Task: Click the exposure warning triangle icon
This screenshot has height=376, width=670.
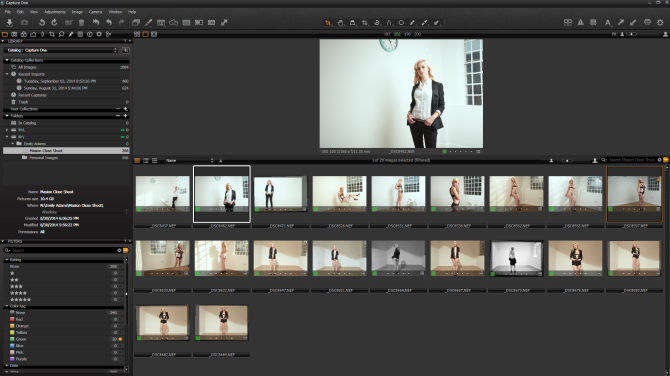Action: click(580, 22)
